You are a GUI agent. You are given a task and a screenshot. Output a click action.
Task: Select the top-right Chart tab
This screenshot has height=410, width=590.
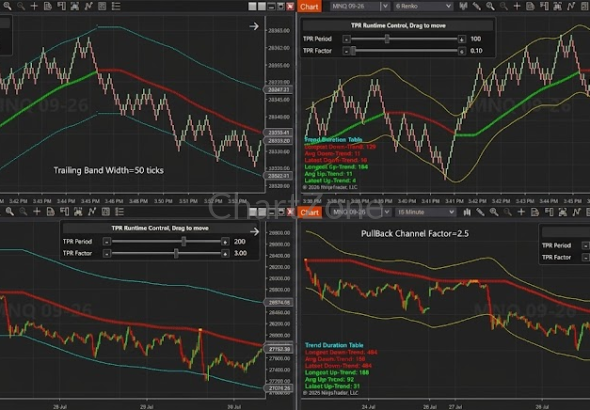[x=309, y=6]
